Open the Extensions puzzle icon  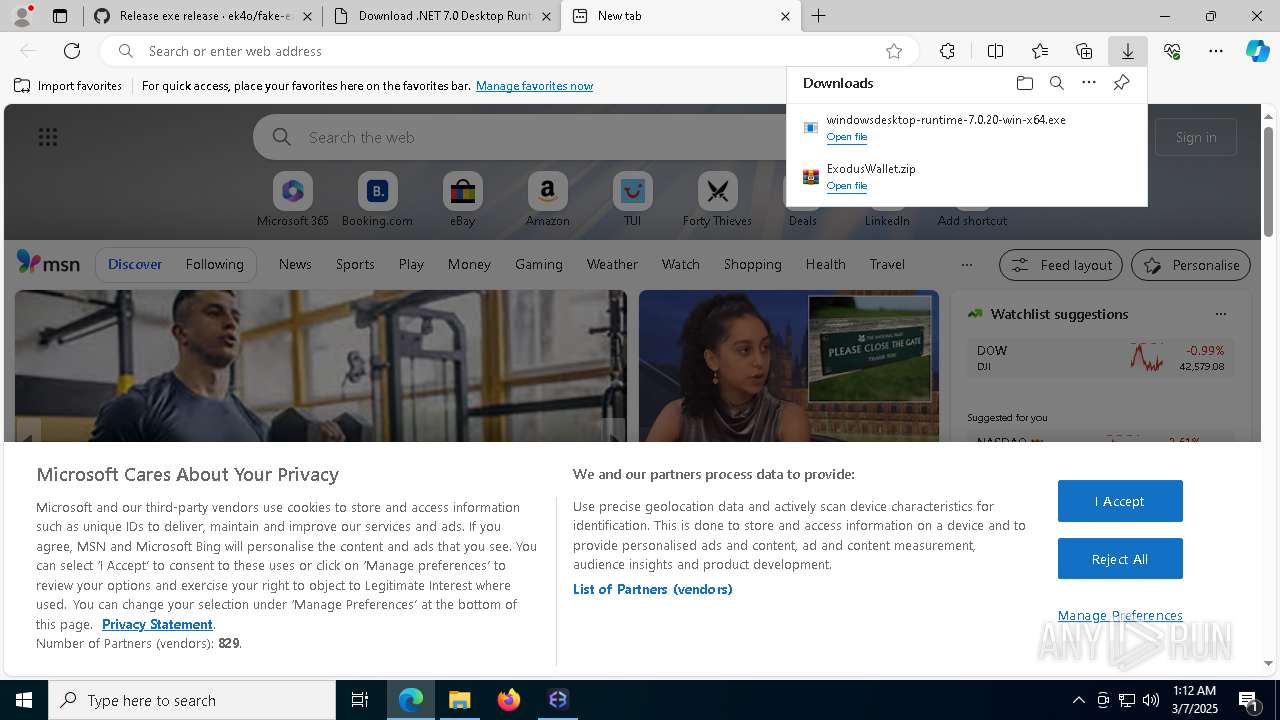[x=947, y=51]
